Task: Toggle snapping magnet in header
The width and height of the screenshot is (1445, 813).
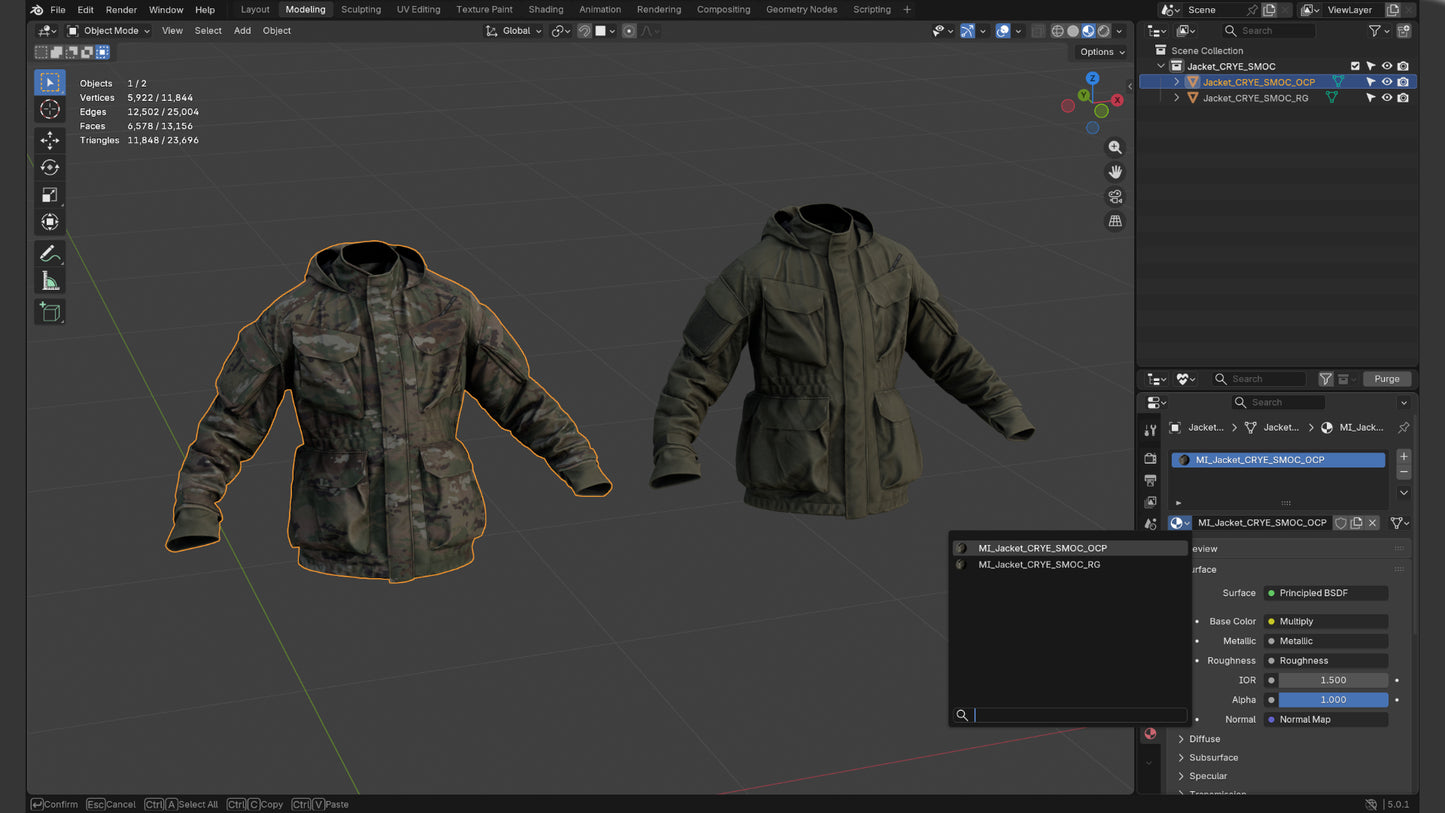Action: tap(585, 31)
